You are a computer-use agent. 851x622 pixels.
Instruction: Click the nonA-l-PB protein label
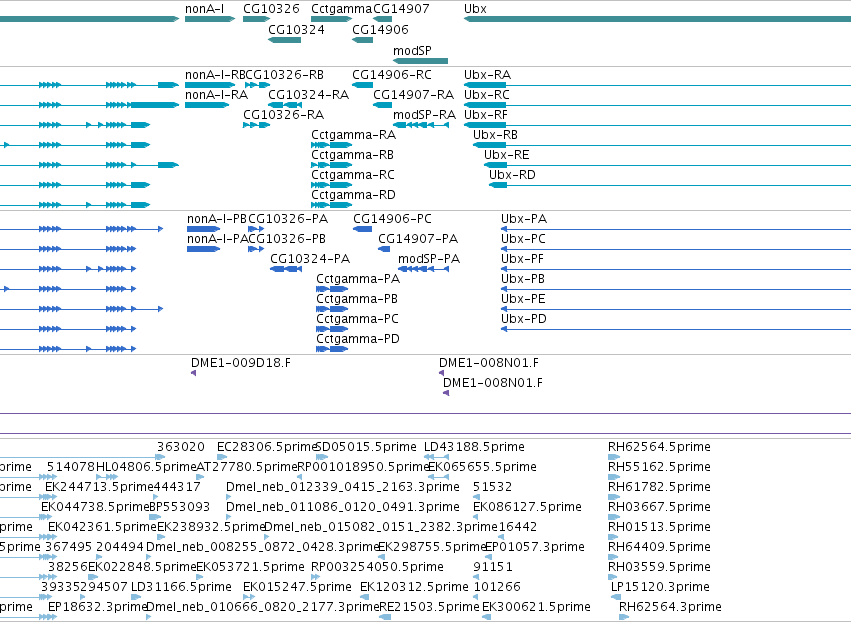(x=217, y=219)
